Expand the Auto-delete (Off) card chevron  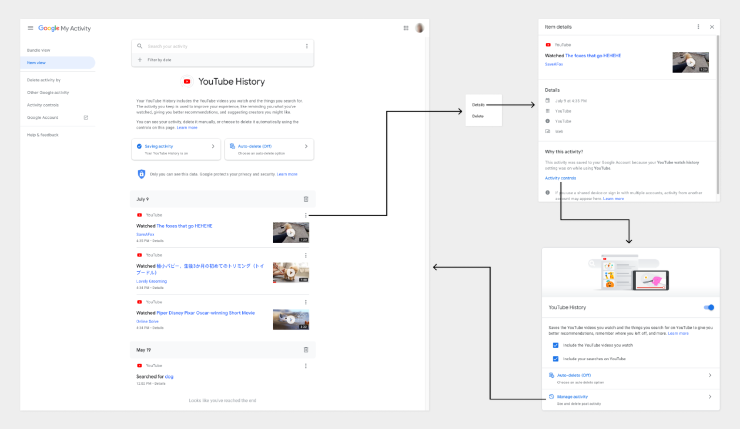point(306,146)
